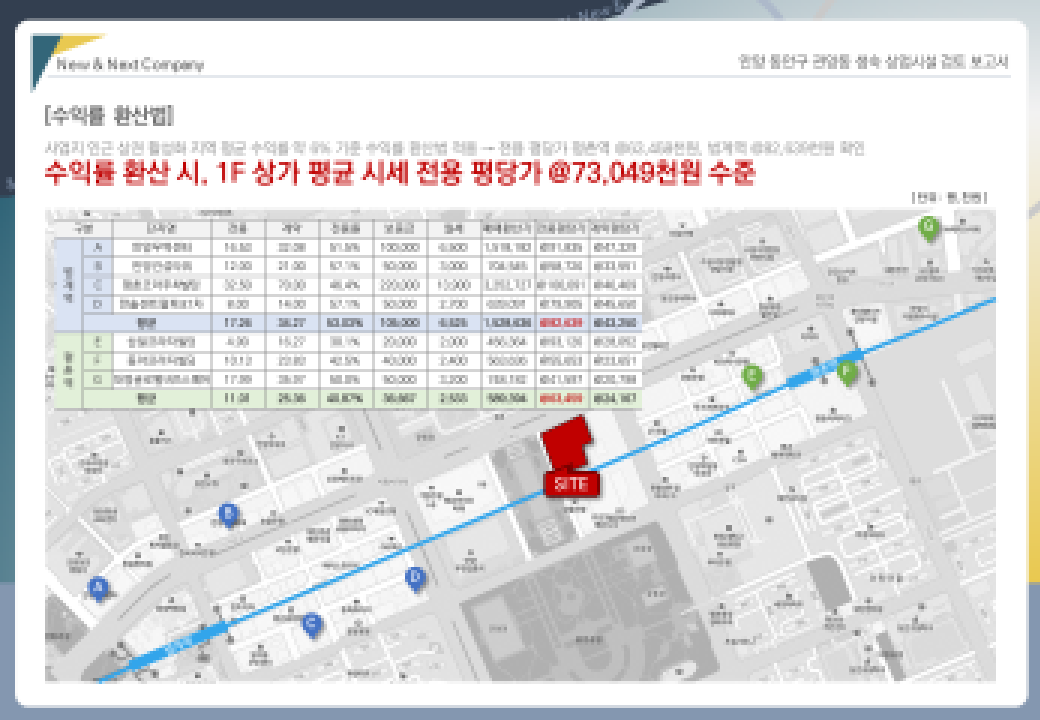1040x720 pixels.
Task: Click the blue average row's red value
Action: pos(561,323)
